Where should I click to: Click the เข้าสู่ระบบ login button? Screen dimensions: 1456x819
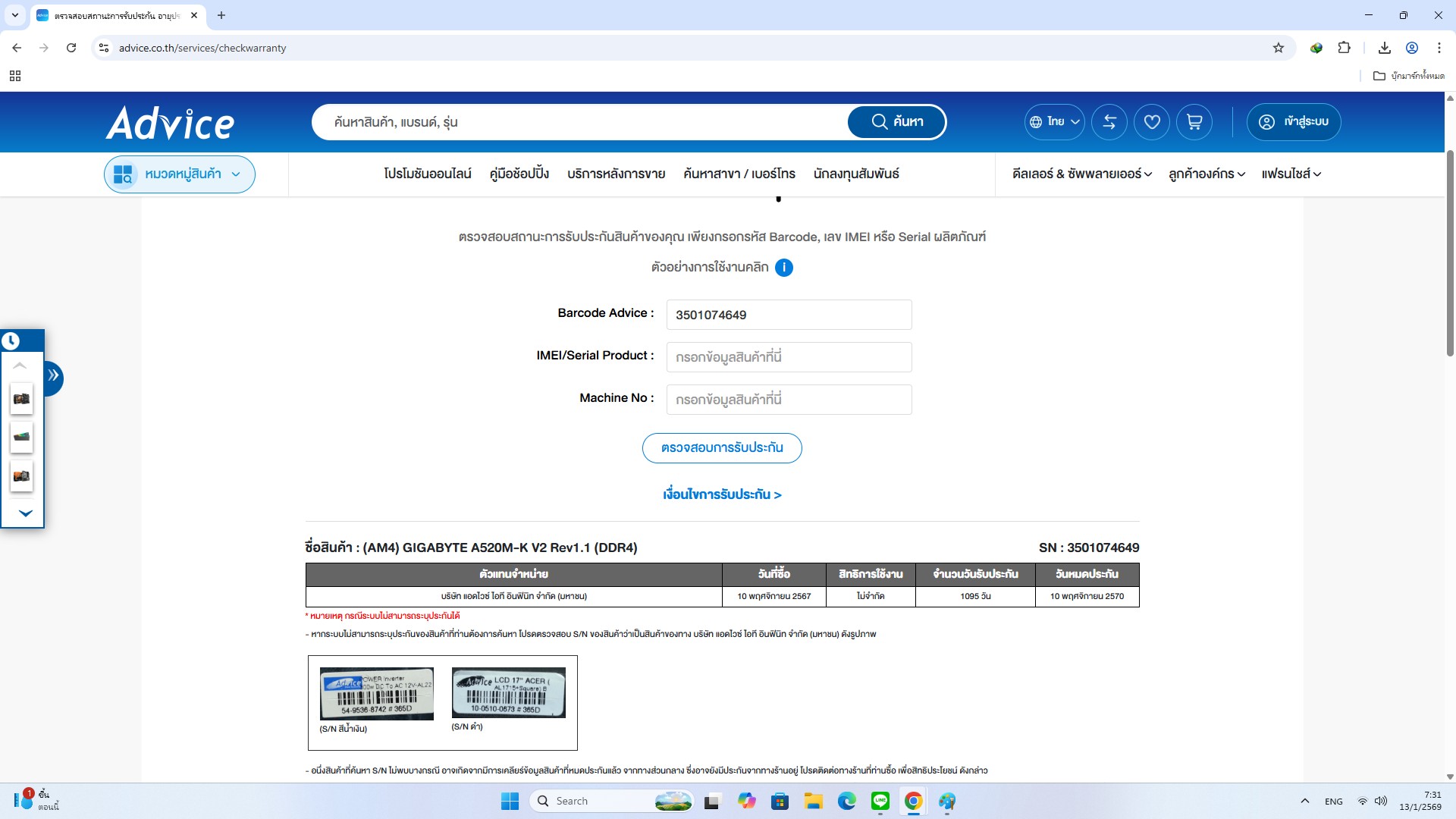(x=1293, y=122)
